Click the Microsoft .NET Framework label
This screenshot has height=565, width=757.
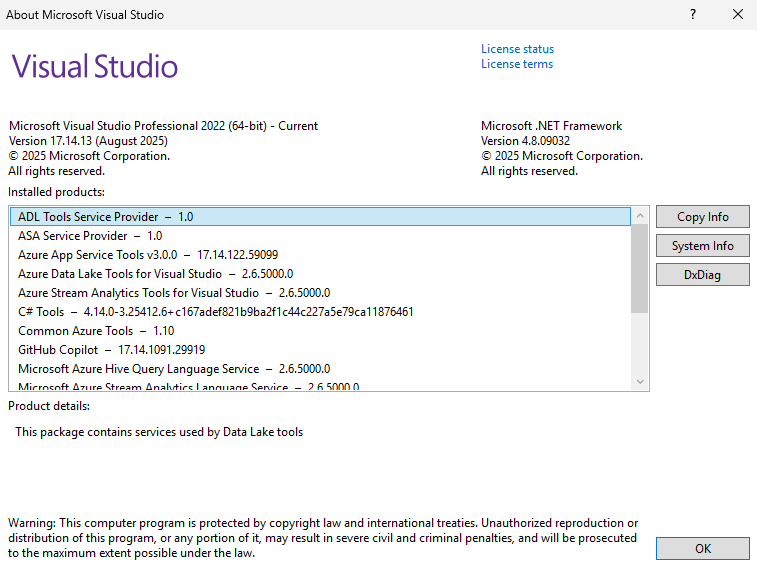click(x=551, y=126)
